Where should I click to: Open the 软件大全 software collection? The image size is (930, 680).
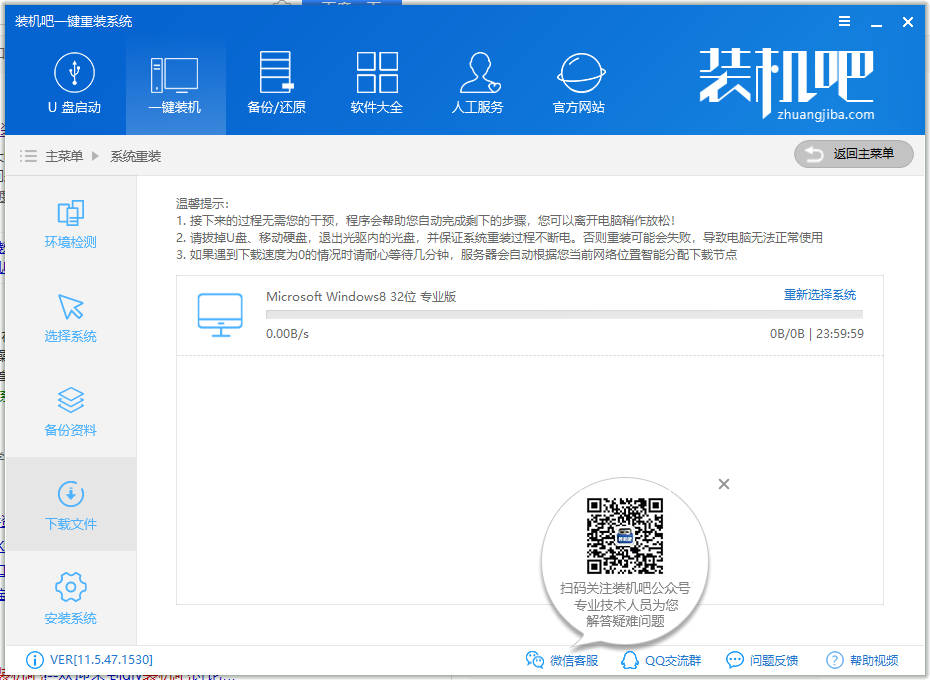[376, 85]
